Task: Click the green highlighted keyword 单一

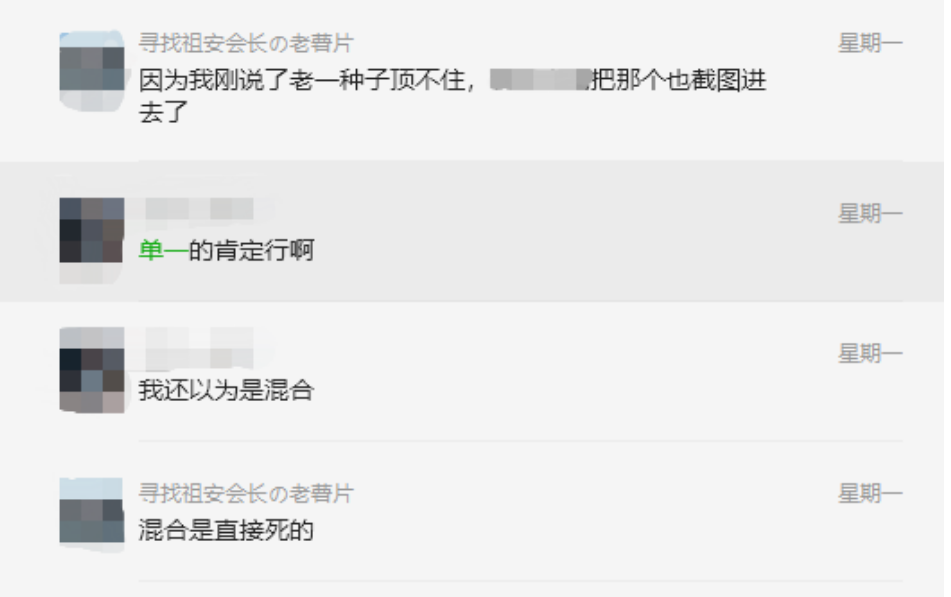Action: [163, 250]
